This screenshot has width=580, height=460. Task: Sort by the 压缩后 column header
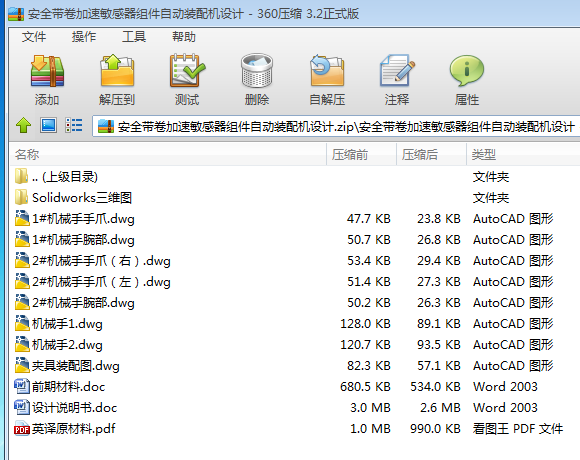pyautogui.click(x=431, y=154)
